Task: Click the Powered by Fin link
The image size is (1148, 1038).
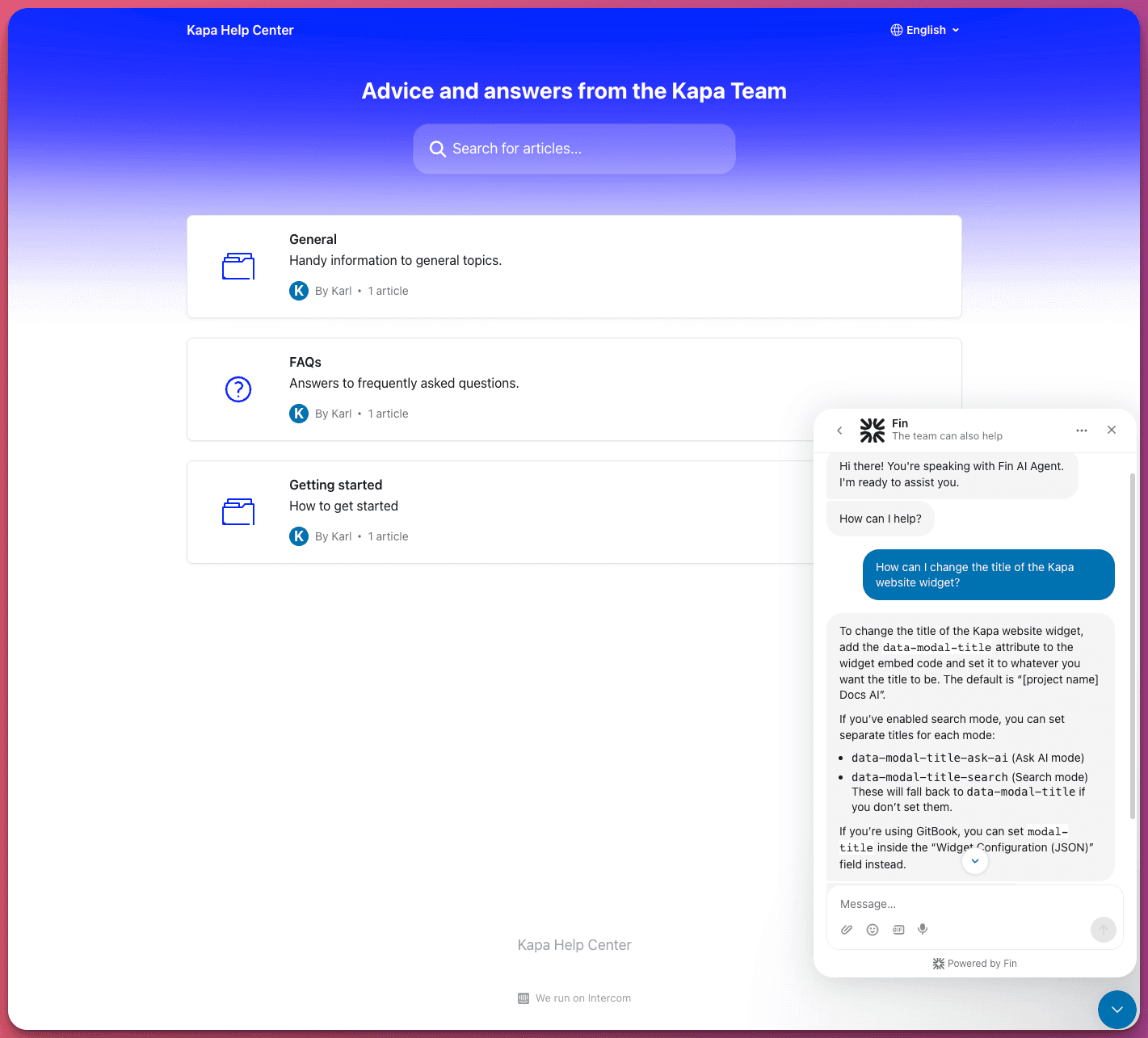Action: (x=974, y=964)
